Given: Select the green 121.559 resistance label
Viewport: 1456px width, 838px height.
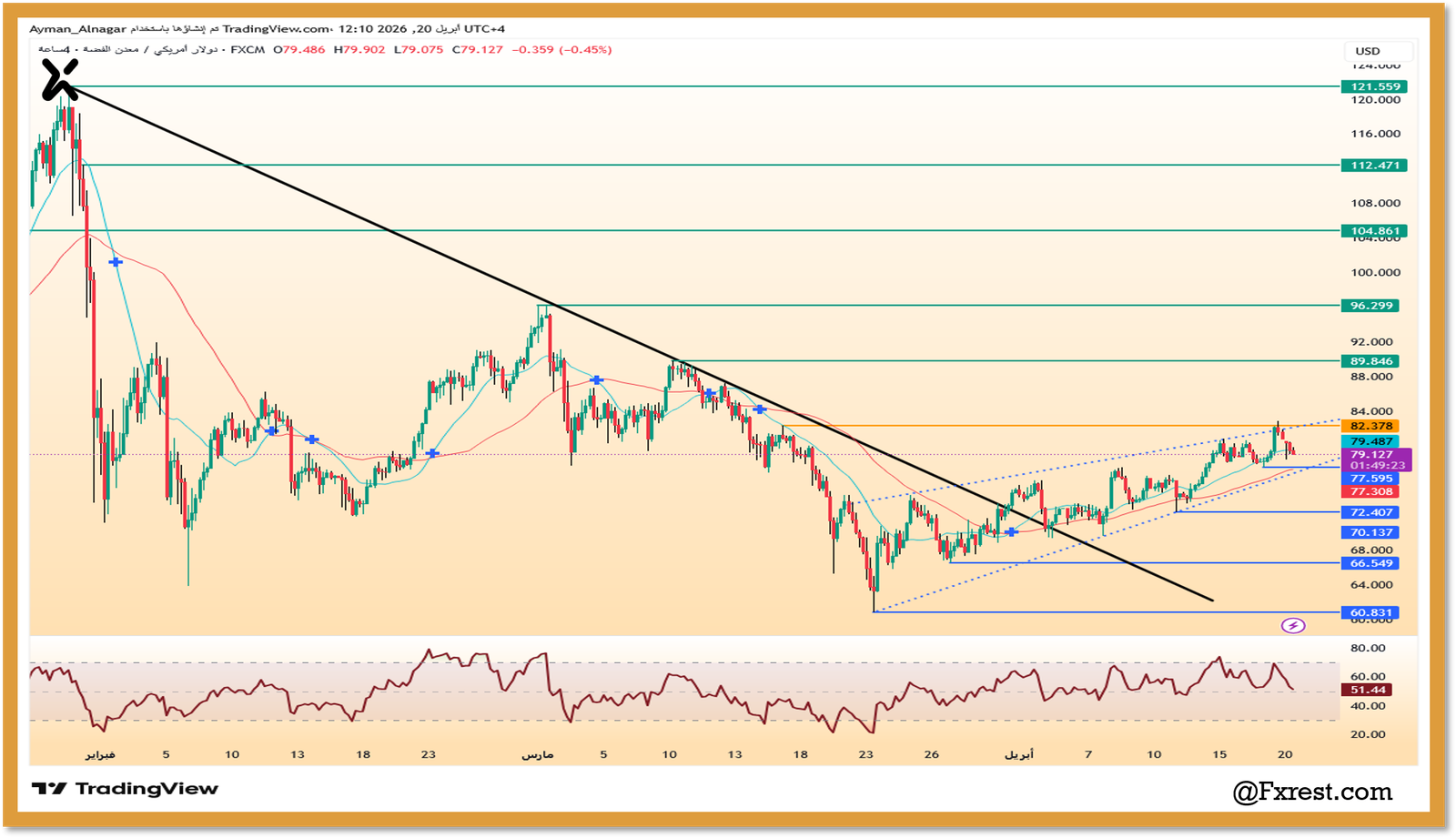Looking at the screenshot, I should 1373,86.
